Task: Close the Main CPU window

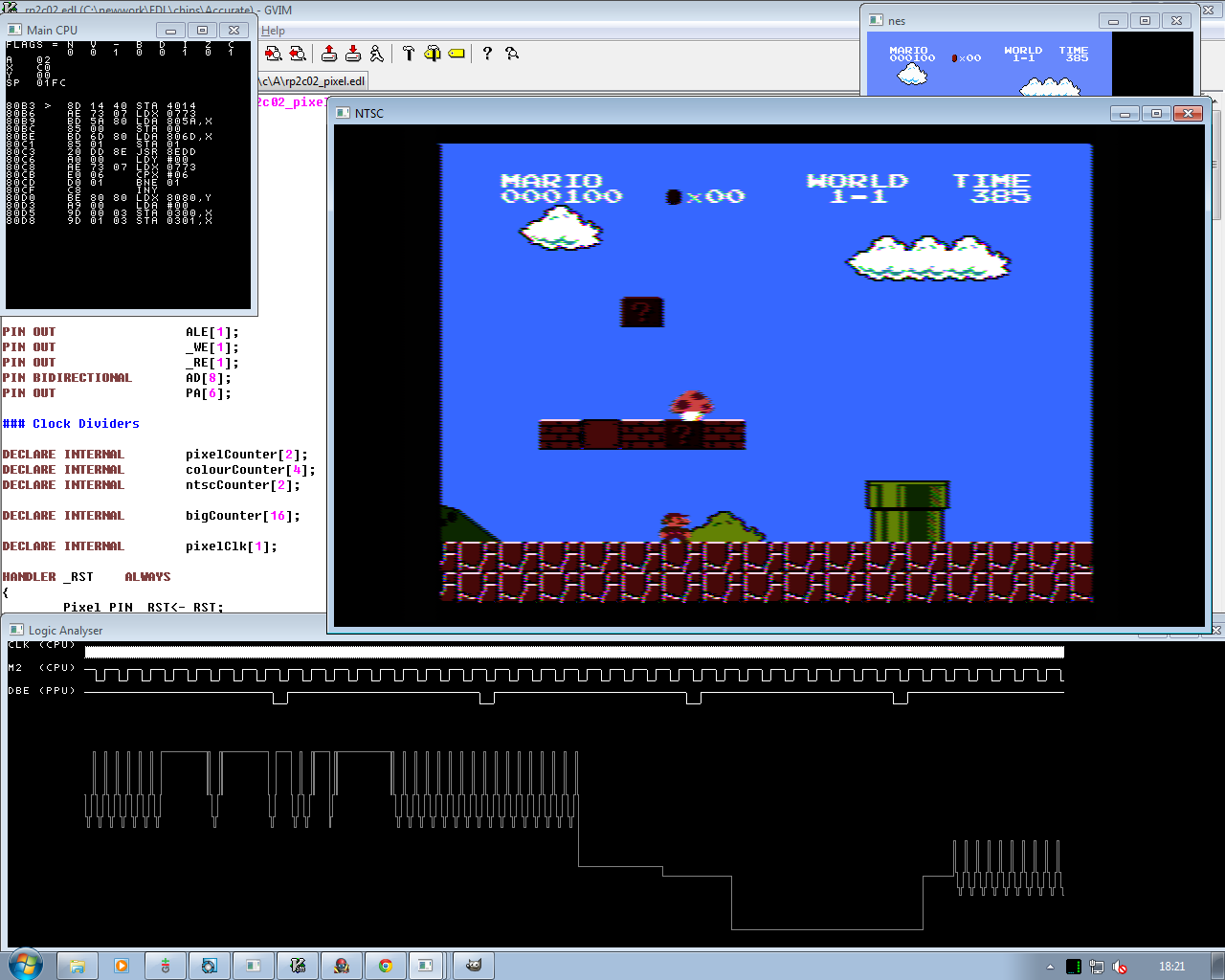Action: (234, 30)
